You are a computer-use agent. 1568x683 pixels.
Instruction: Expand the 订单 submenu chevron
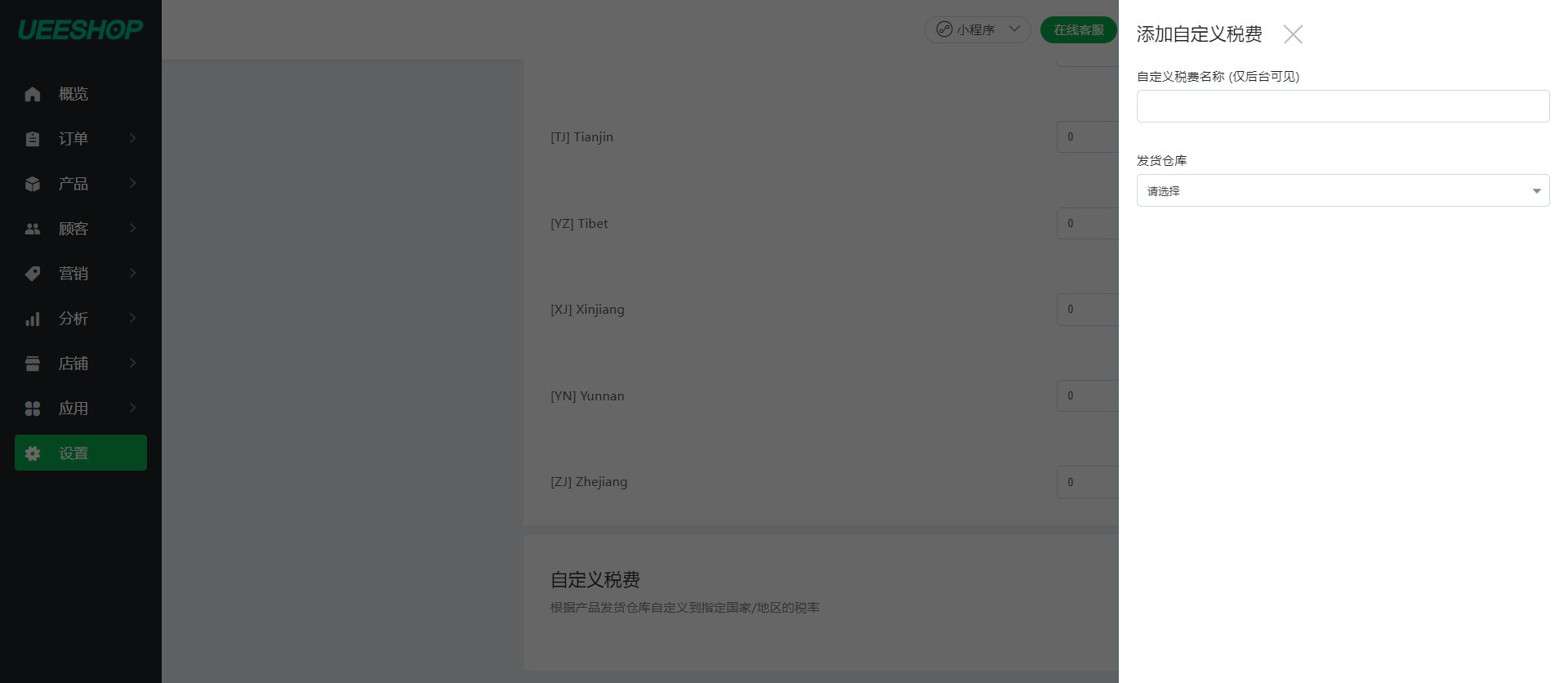click(132, 138)
